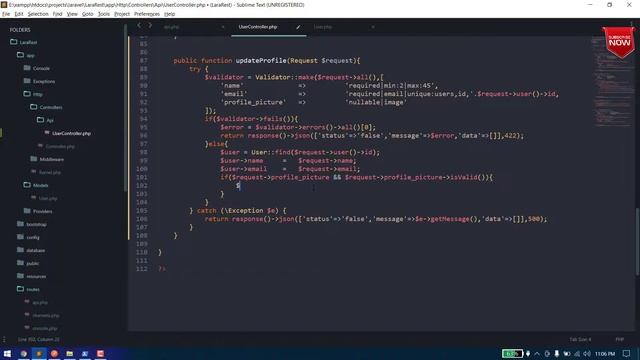Click the Line 102 Column status text
This screenshot has width=640, height=360.
click(x=39, y=340)
